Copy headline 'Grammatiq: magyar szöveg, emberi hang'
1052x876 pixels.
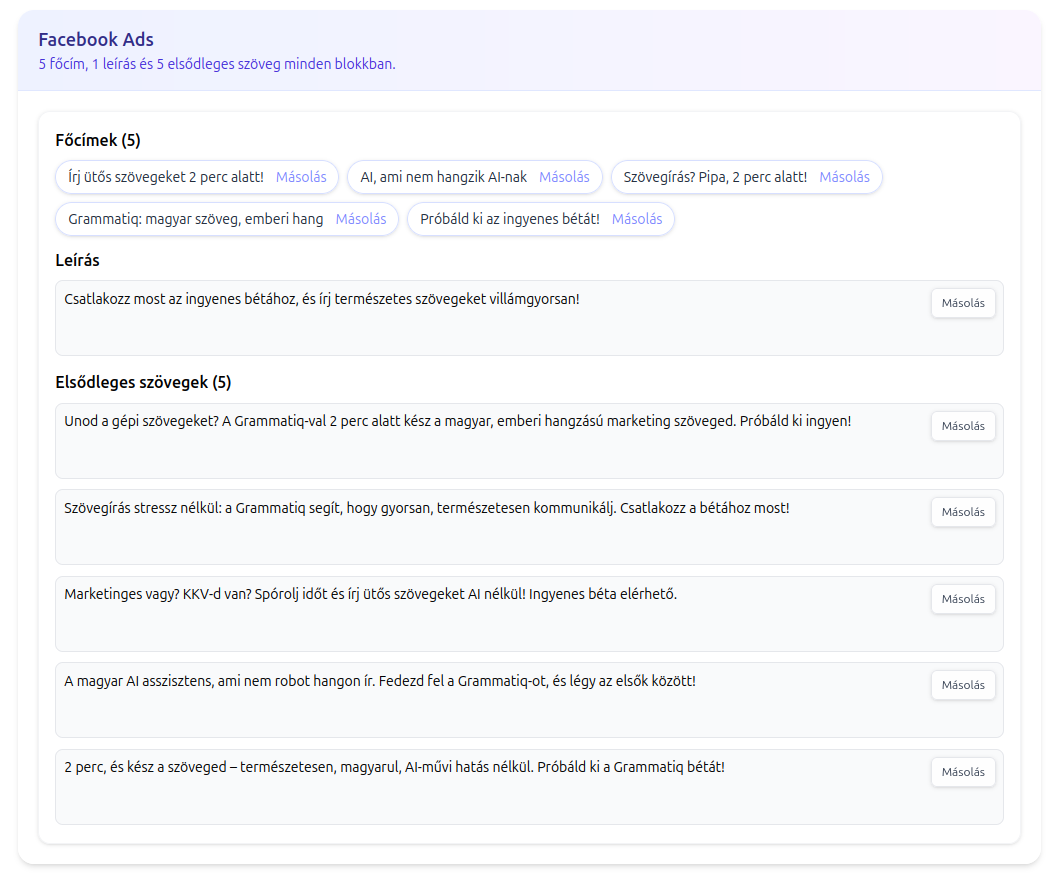pyautogui.click(x=361, y=219)
